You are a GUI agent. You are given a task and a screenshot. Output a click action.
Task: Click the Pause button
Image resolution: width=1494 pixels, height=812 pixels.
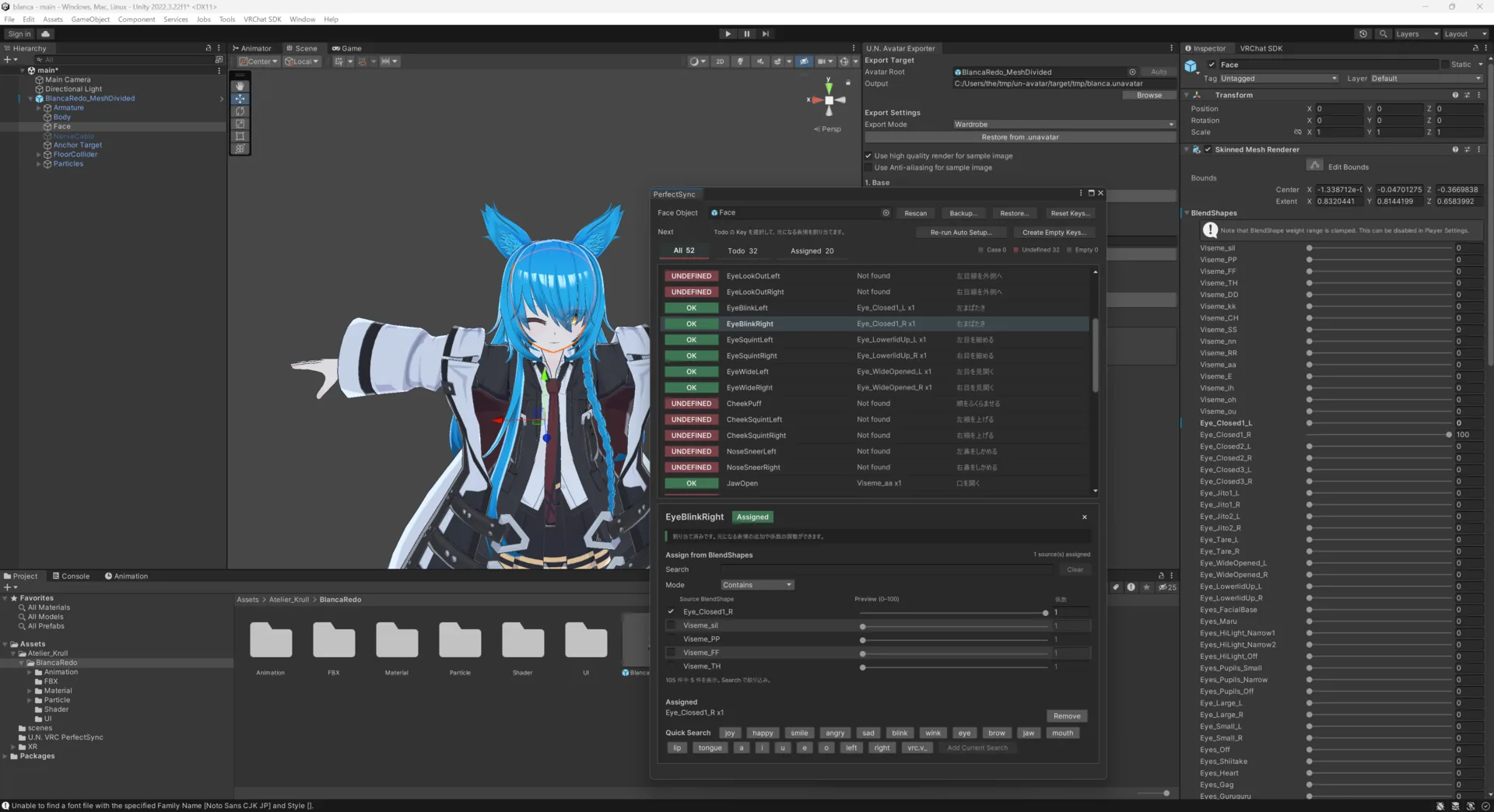[747, 34]
